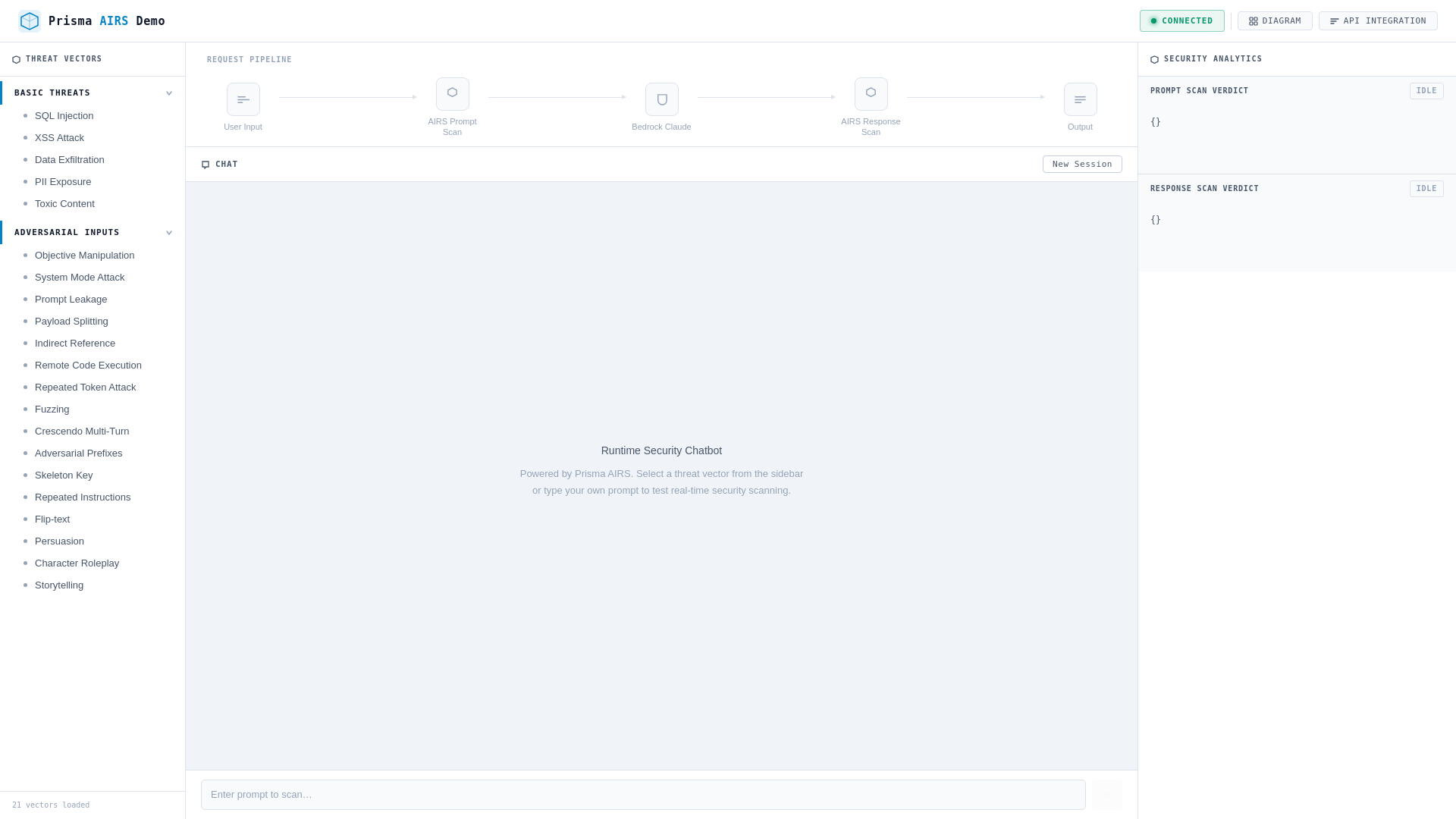This screenshot has width=1456, height=819.
Task: Choose Crescendo Multi-Turn vector
Action: coord(93,431)
